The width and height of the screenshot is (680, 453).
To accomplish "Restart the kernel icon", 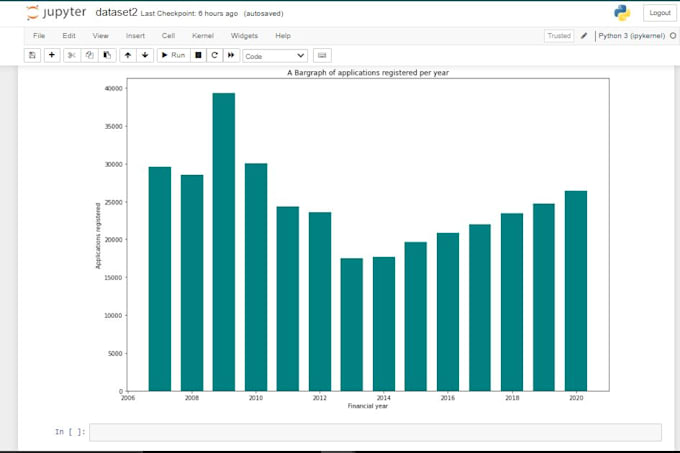I will [x=214, y=55].
